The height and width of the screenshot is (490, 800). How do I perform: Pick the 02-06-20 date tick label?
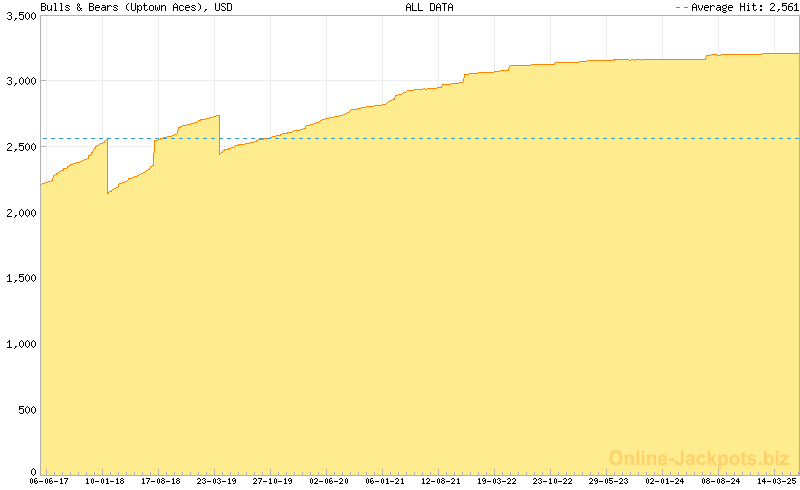[329, 481]
